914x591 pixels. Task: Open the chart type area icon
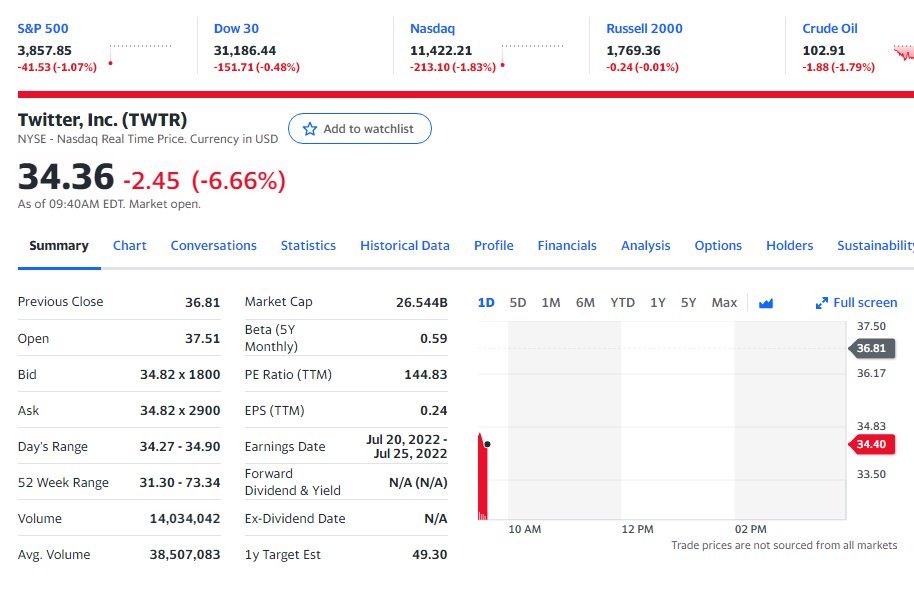coord(766,303)
